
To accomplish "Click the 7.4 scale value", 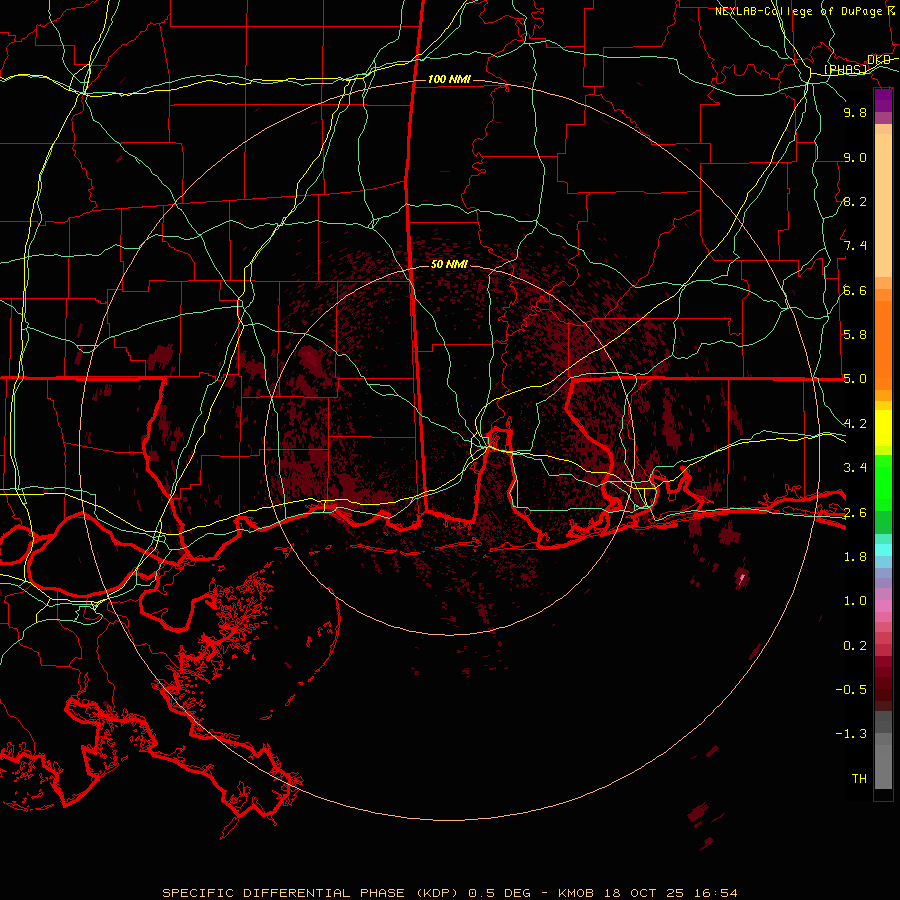I will click(x=855, y=246).
